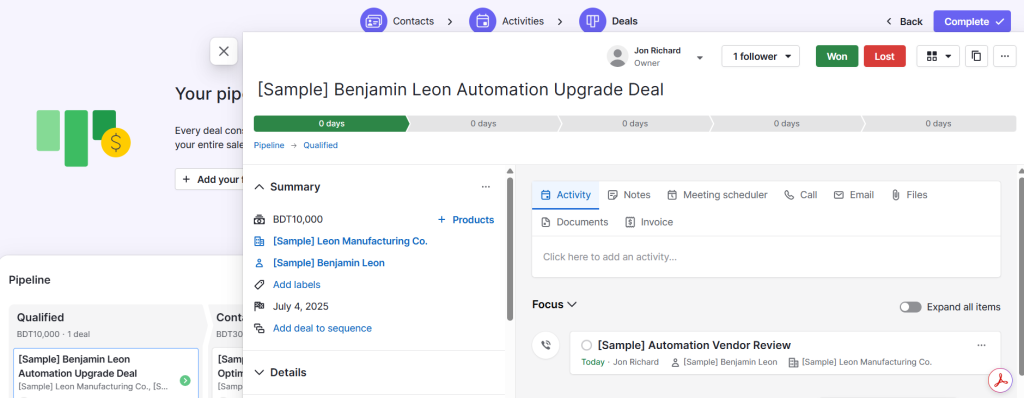Switch to the Activity tab
This screenshot has width=1024, height=398.
566,195
